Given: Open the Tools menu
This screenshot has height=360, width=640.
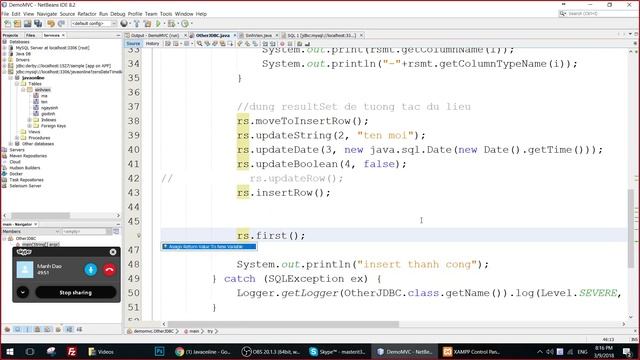Looking at the screenshot, I should click(166, 14).
